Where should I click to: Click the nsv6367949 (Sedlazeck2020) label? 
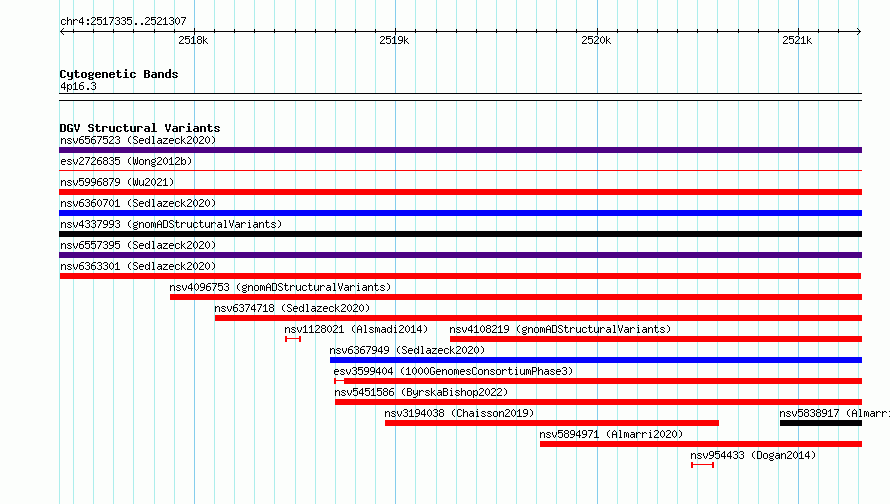point(407,350)
